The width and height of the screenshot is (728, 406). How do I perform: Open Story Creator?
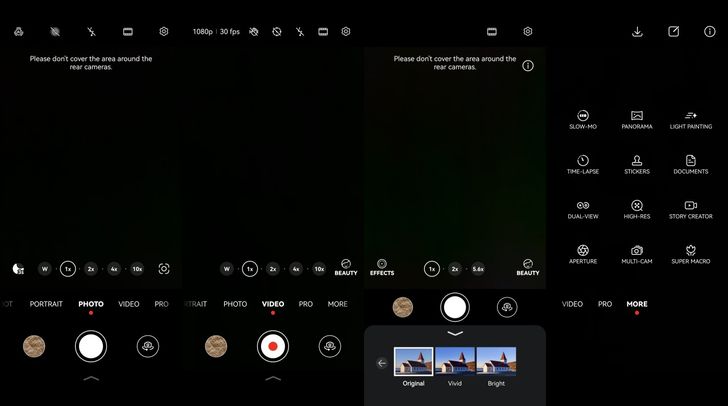(691, 205)
